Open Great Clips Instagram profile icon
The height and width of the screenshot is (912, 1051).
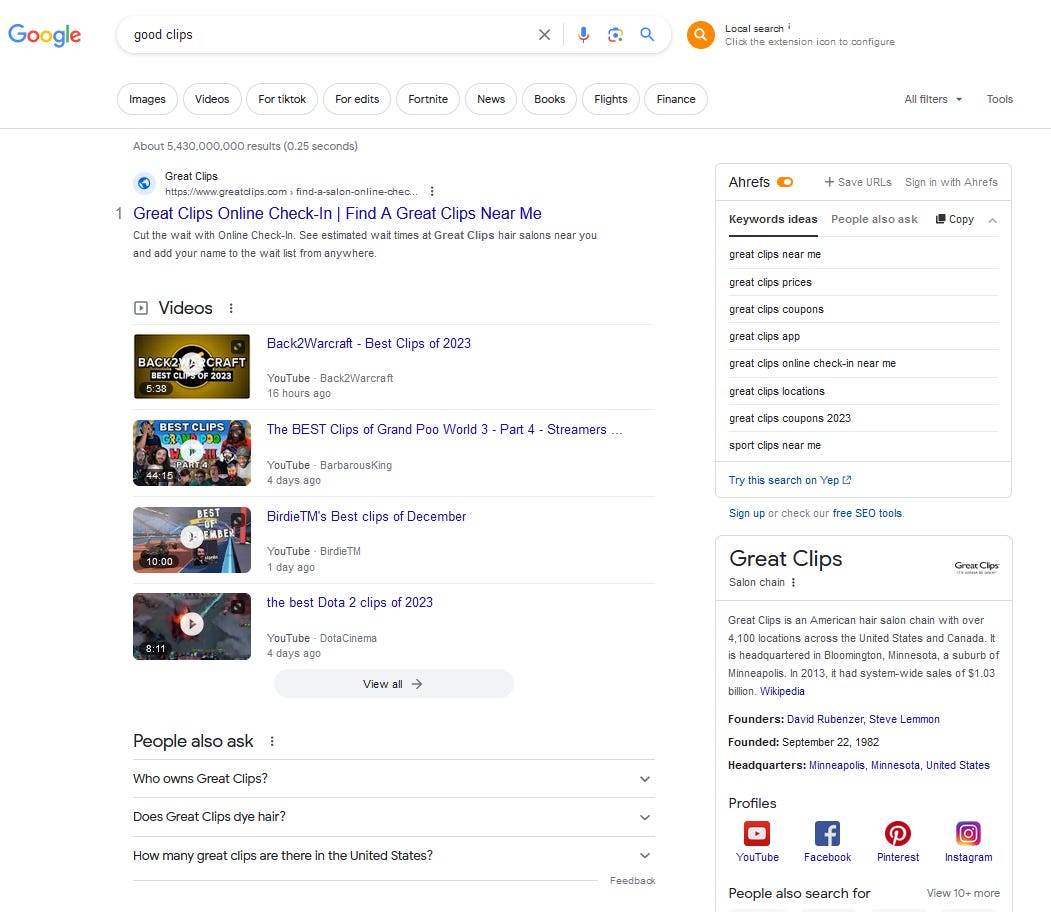pos(968,834)
